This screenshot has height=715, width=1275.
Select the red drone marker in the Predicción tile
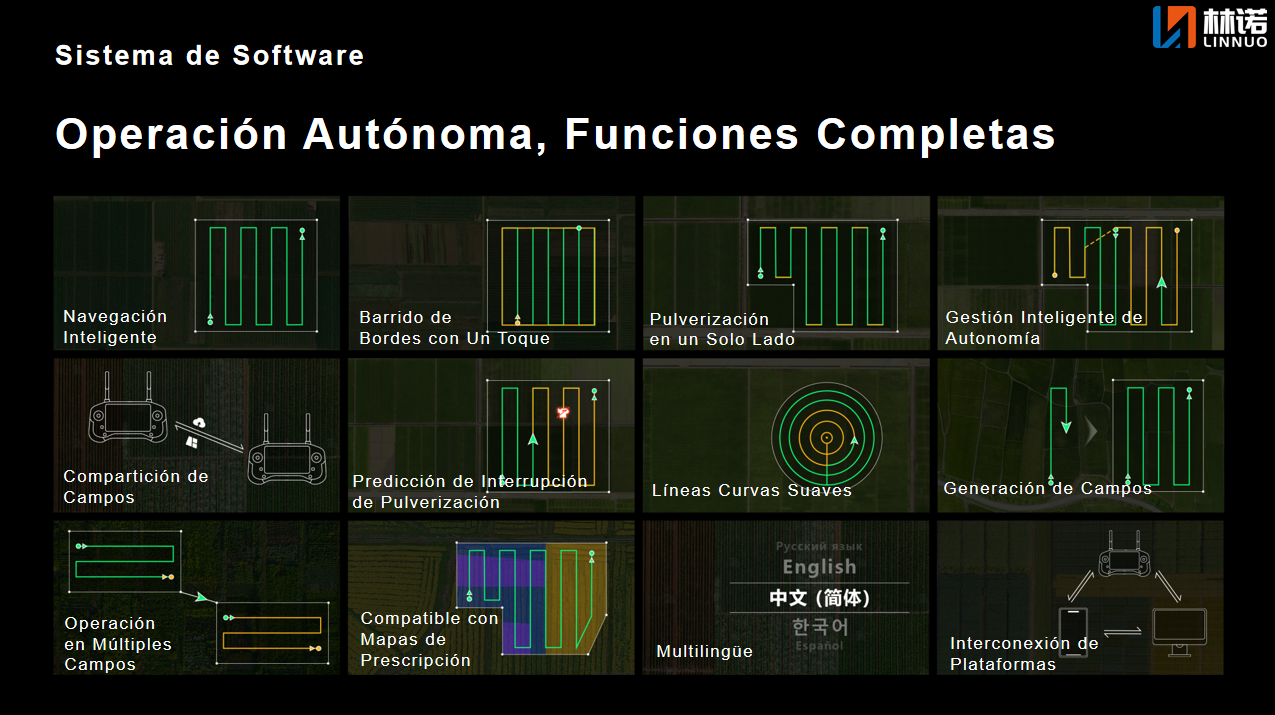(x=563, y=412)
